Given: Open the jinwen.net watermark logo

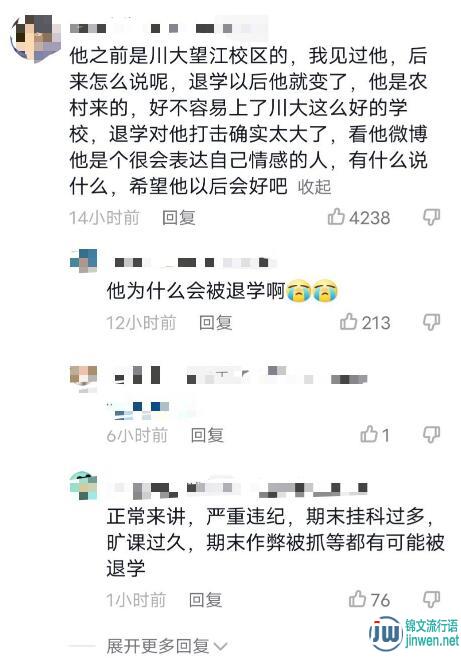Looking at the screenshot, I should [414, 634].
